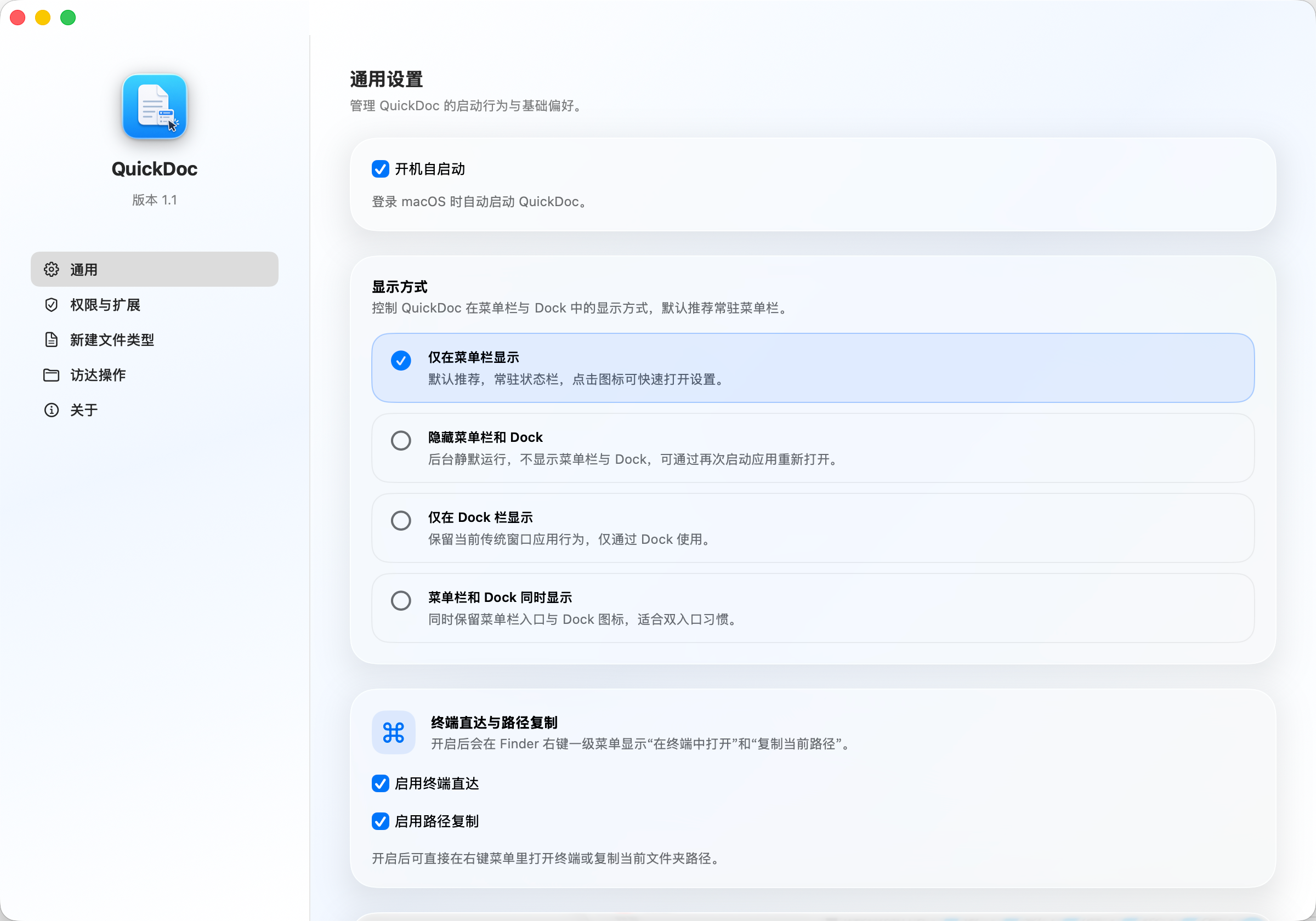The width and height of the screenshot is (1316, 921).
Task: Click the 显示方式 section title
Action: (400, 287)
